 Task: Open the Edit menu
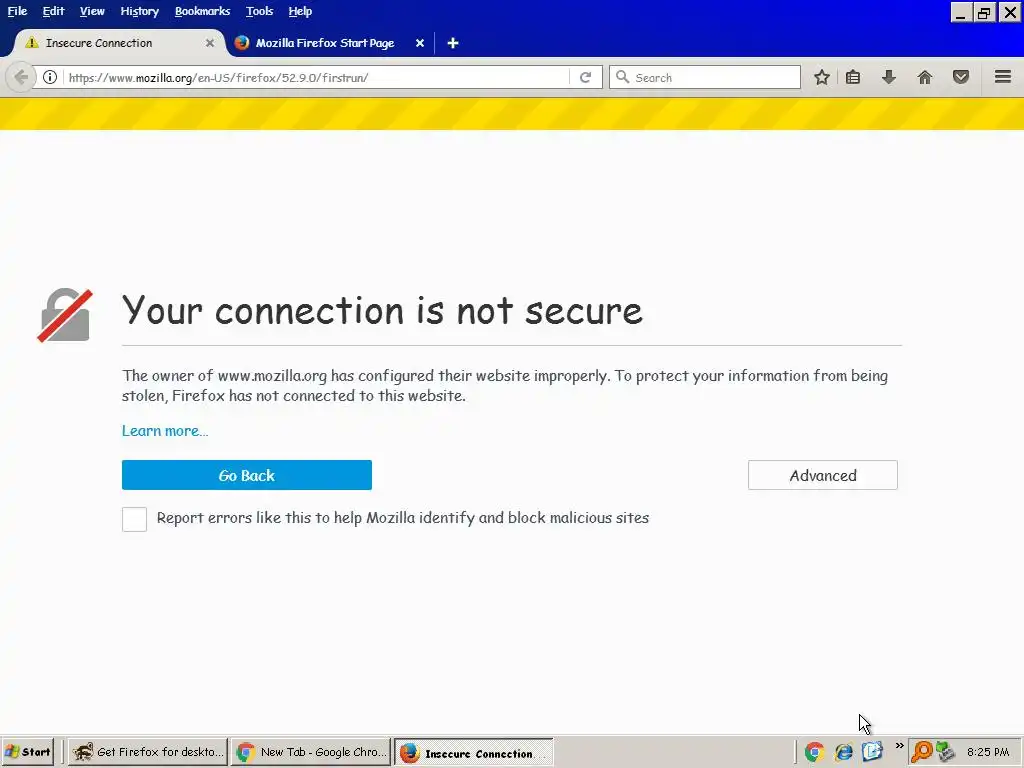(54, 11)
